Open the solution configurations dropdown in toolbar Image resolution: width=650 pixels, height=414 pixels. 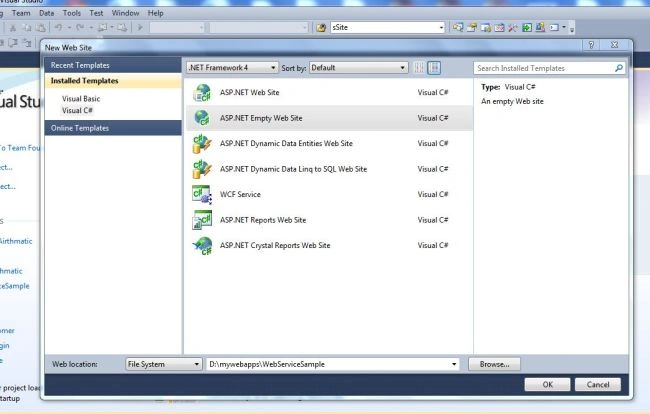coord(177,28)
